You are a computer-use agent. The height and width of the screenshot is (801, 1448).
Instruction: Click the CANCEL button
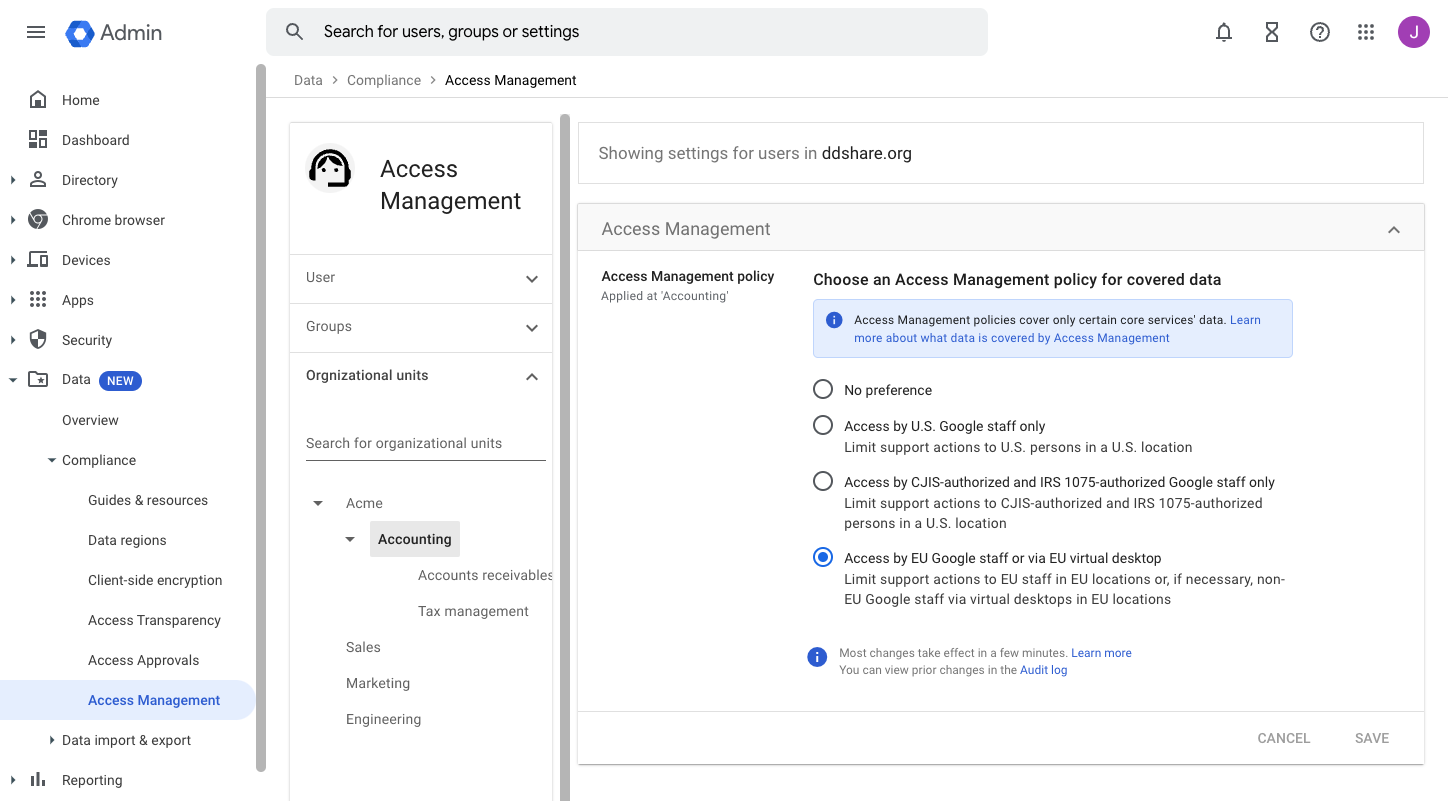tap(1283, 738)
